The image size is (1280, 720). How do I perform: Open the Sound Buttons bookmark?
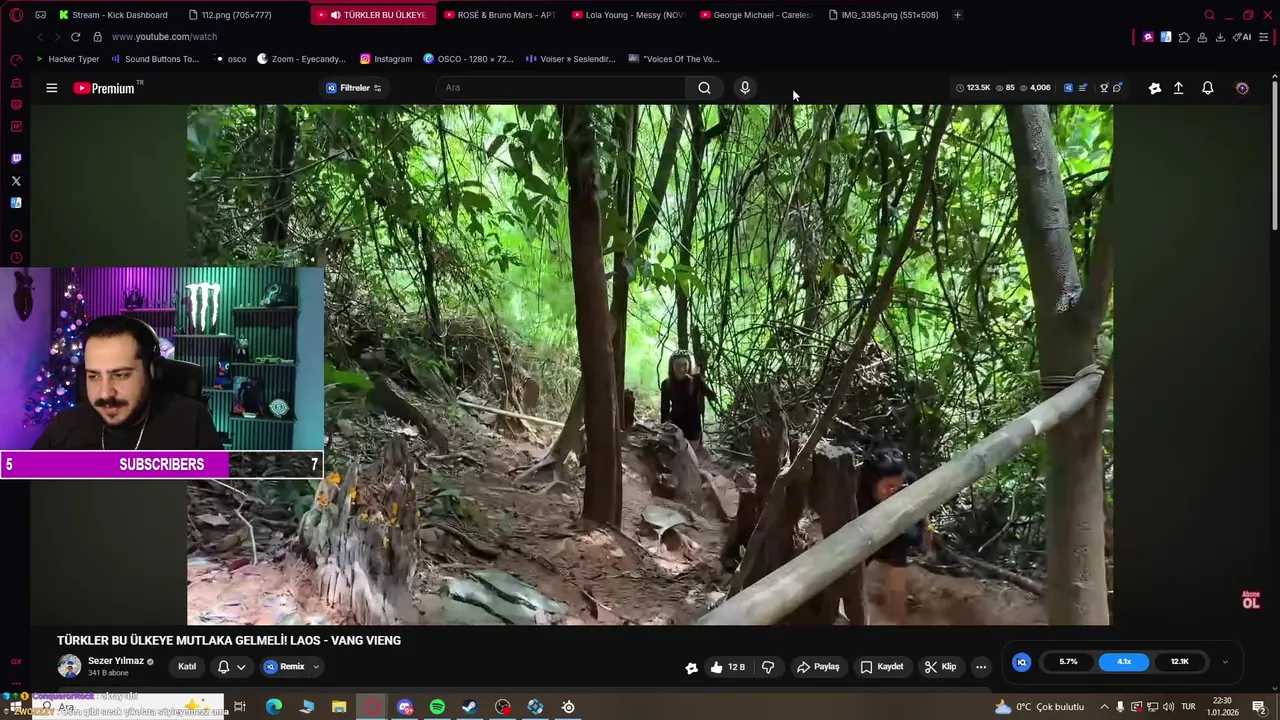coord(155,59)
